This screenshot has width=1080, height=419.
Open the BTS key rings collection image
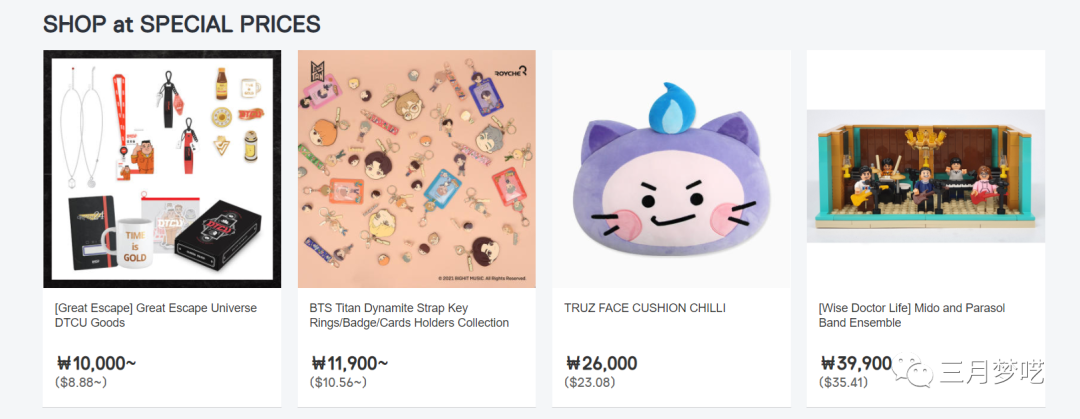(x=418, y=169)
